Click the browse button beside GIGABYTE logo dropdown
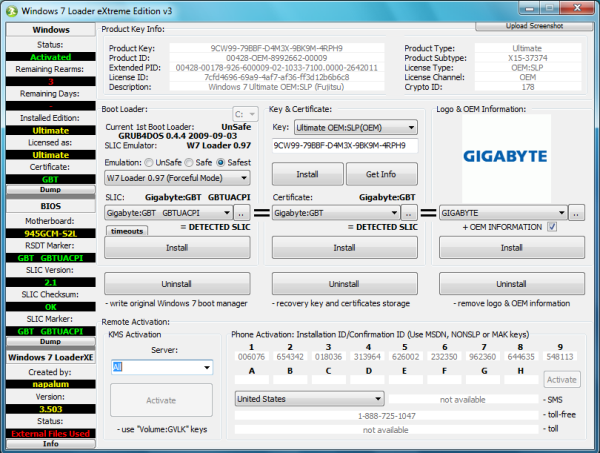Image resolution: width=600 pixels, height=453 pixels. click(577, 213)
